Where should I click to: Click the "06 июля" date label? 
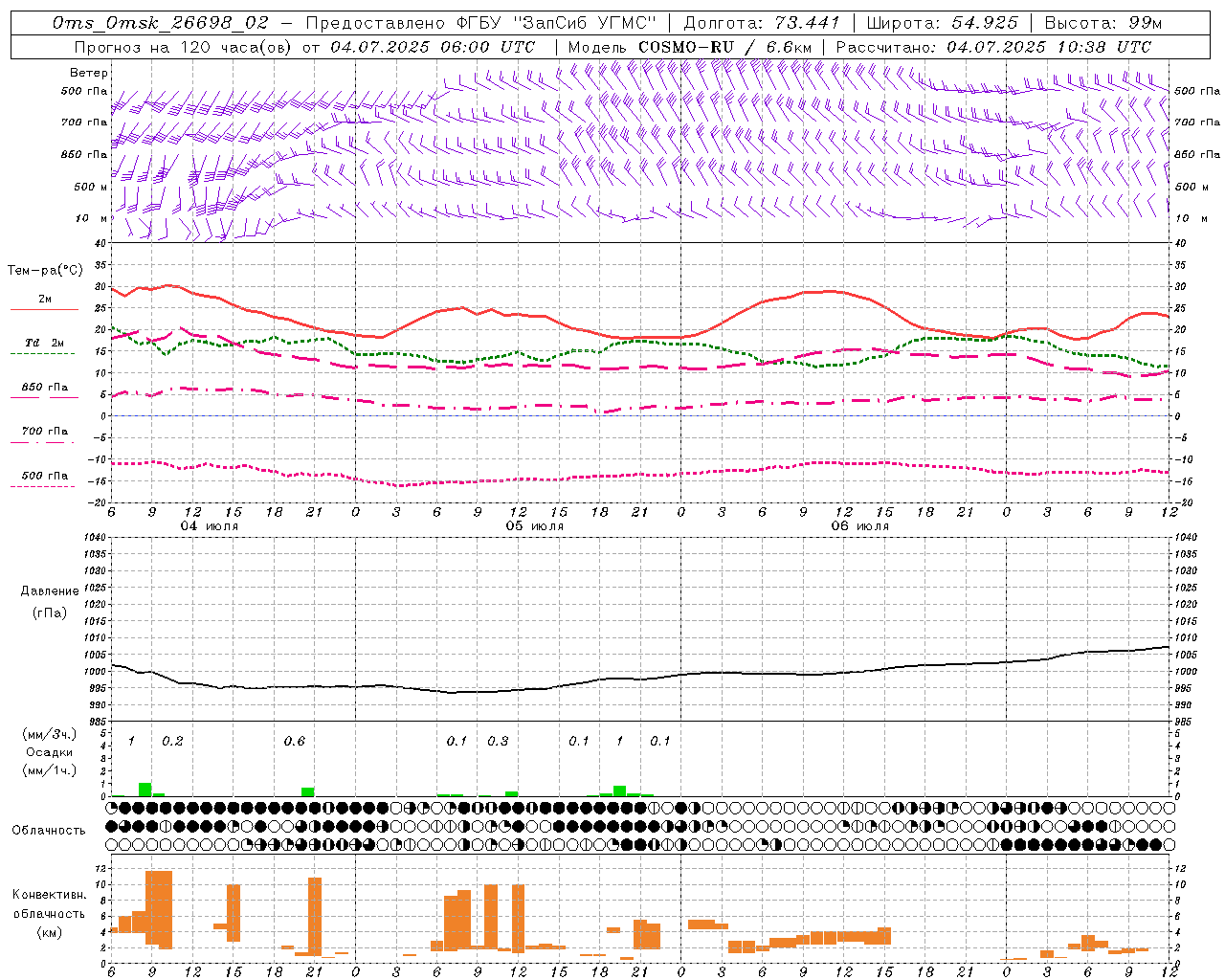pos(860,526)
